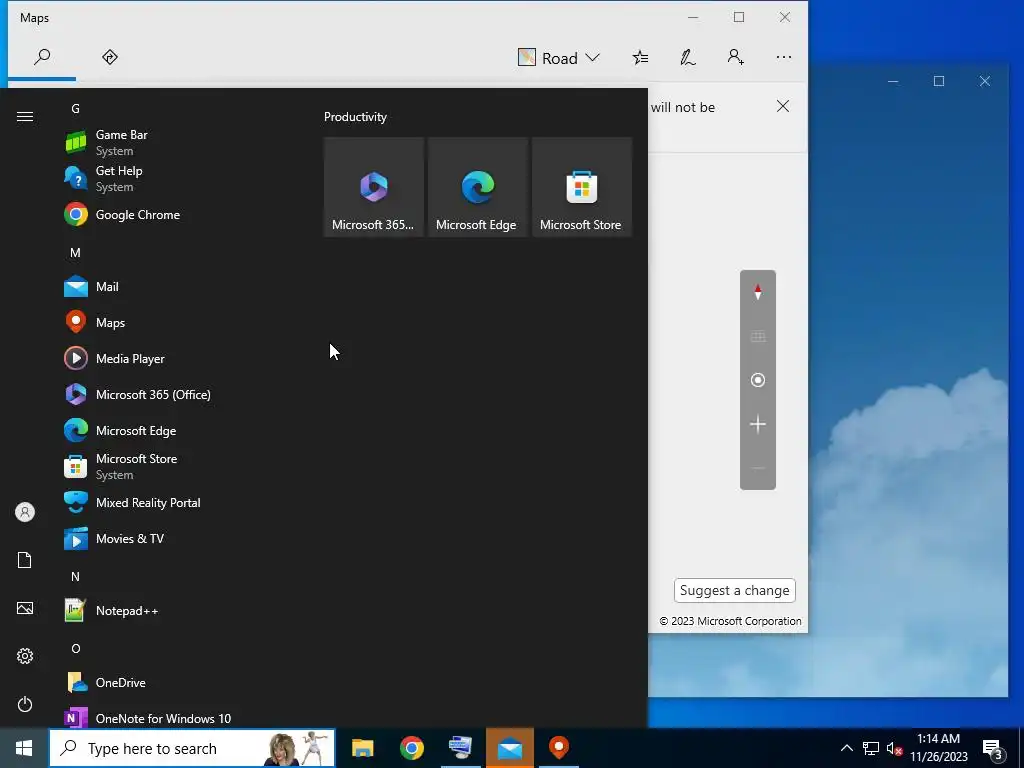This screenshot has width=1024, height=768.
Task: Open Pictures from Start sidebar
Action: (x=25, y=609)
